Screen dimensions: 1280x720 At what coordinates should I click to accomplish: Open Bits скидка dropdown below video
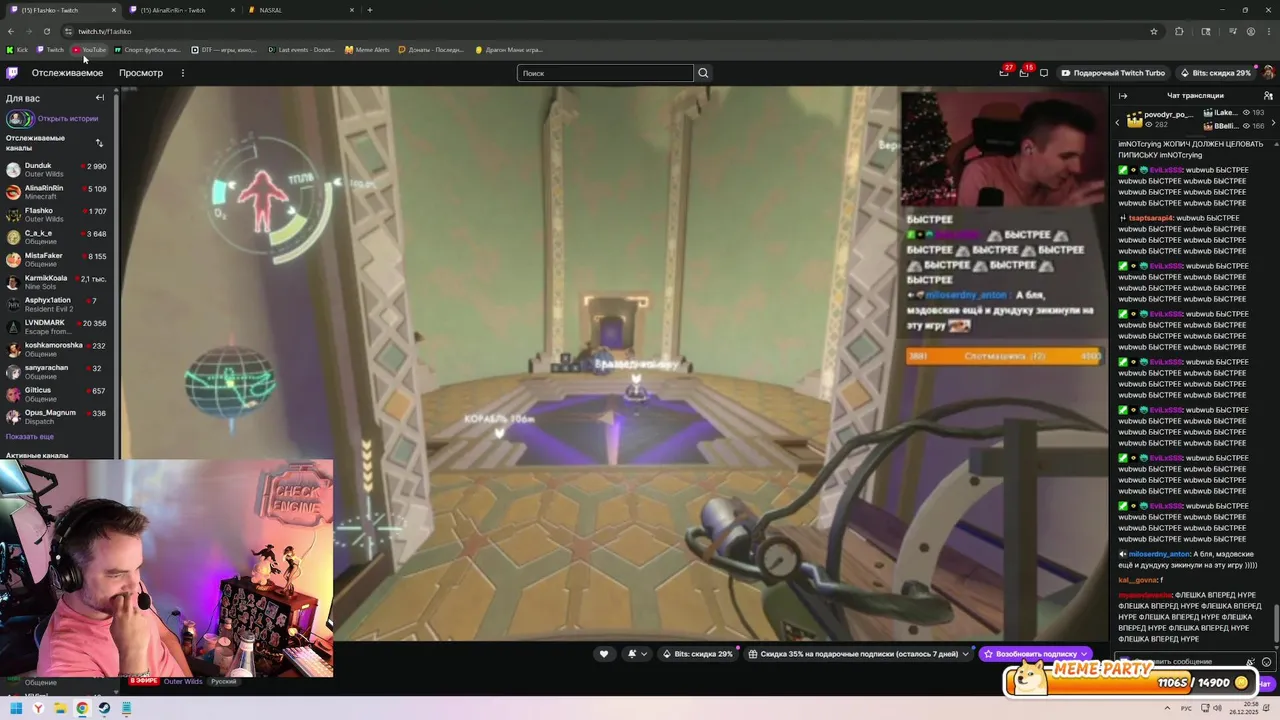click(x=698, y=654)
